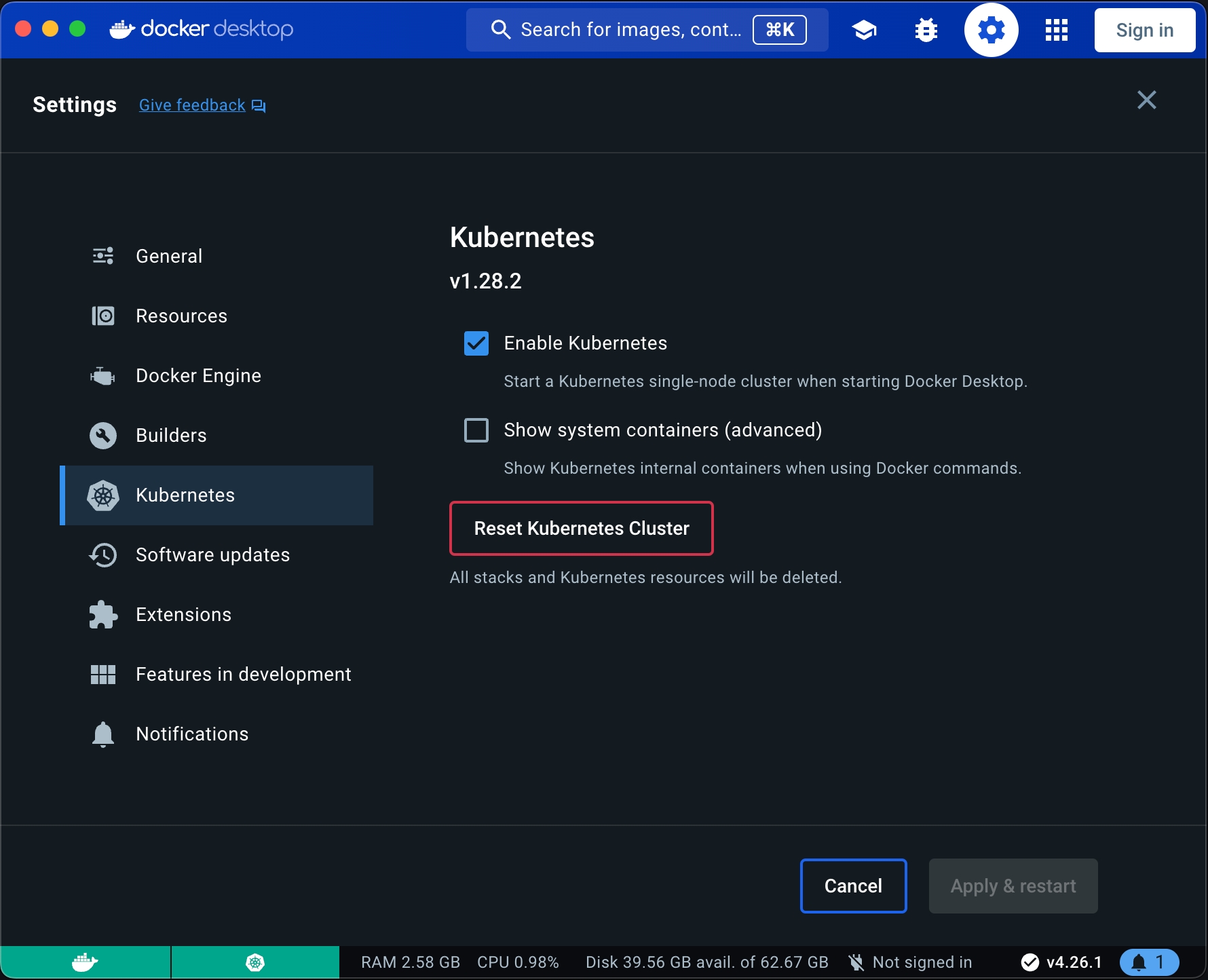Select Software updates in the sidebar
The width and height of the screenshot is (1208, 980).
coord(212,555)
